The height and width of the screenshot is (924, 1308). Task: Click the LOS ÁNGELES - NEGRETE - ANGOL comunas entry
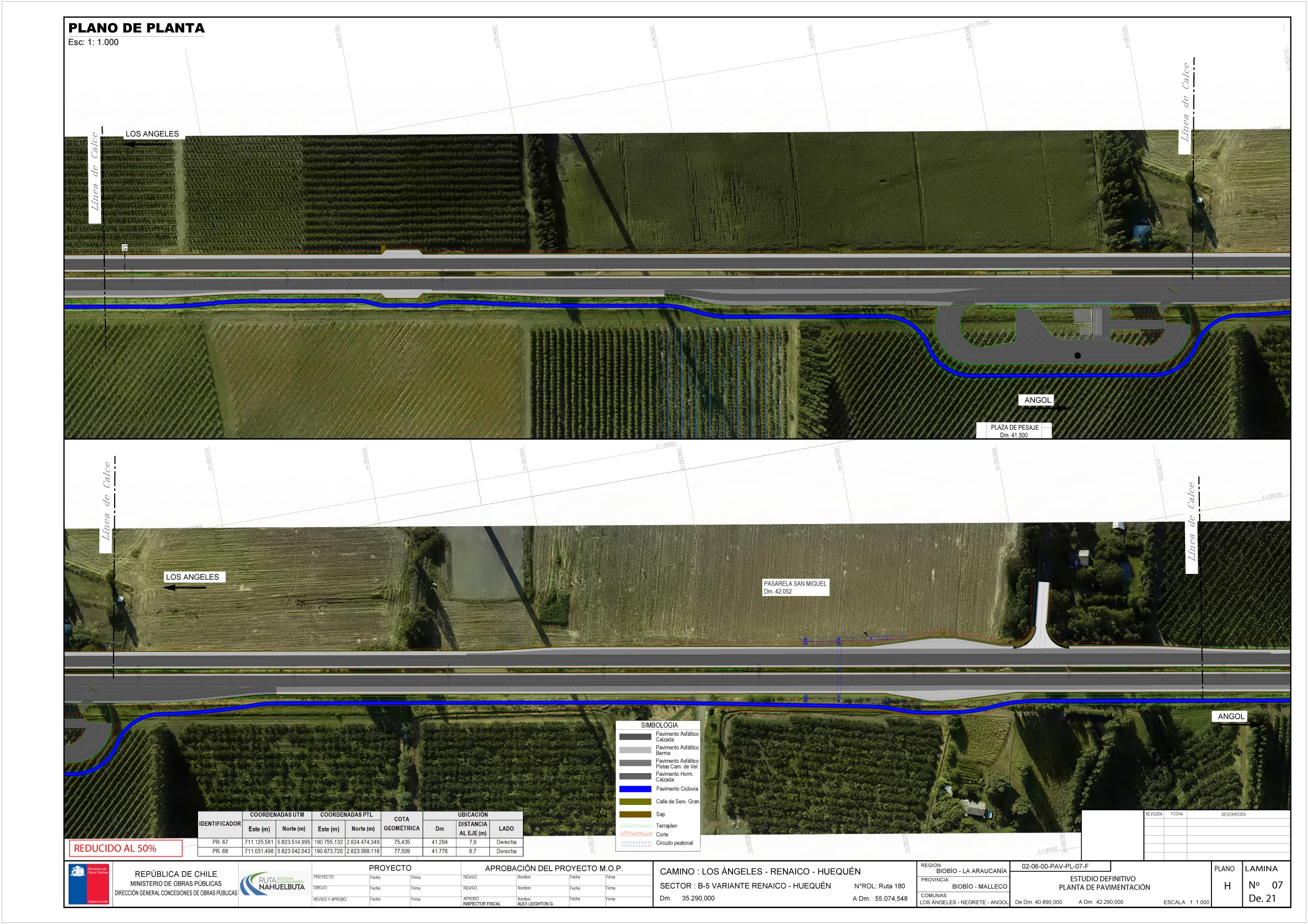coord(963,903)
